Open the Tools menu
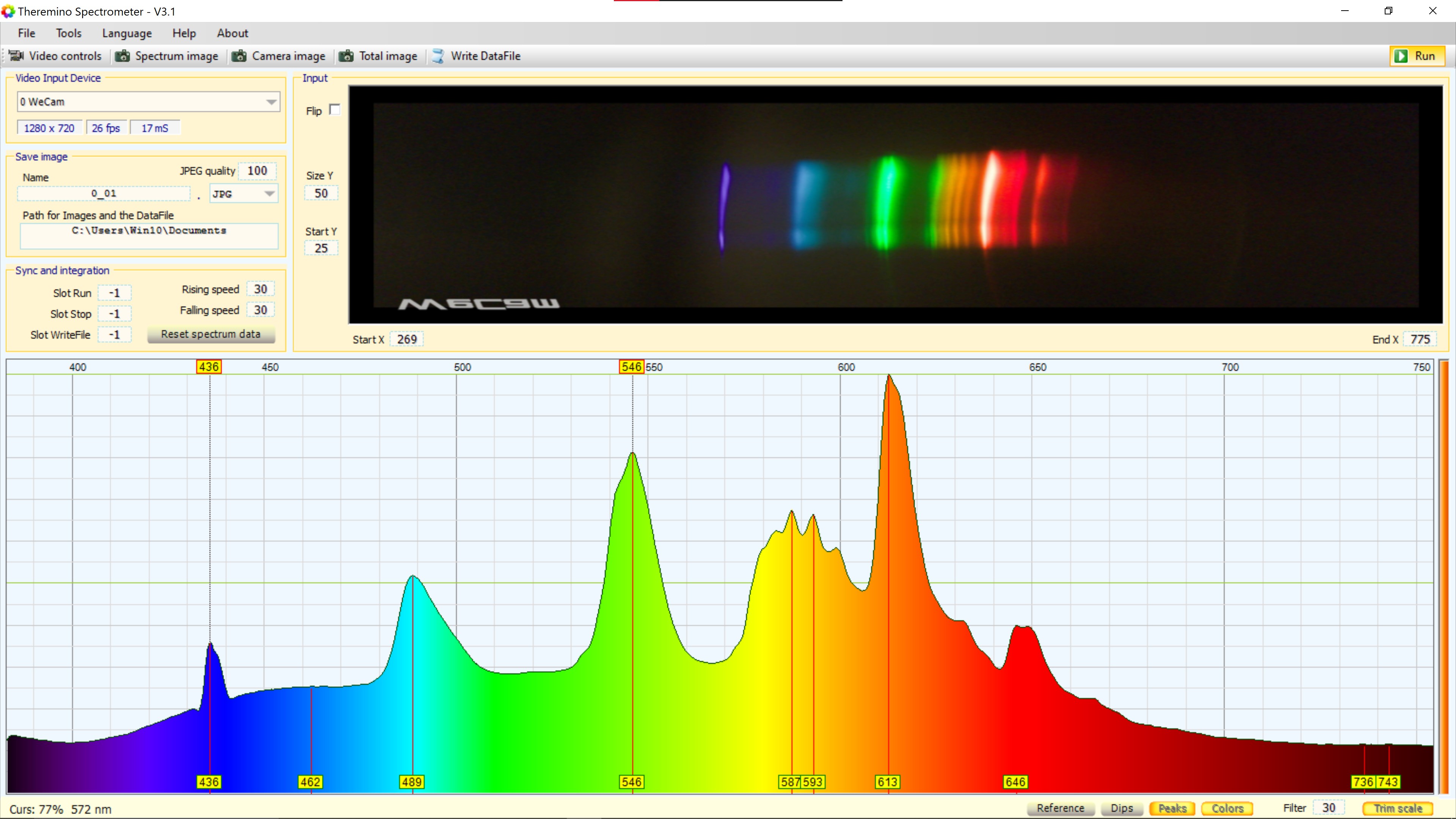The image size is (1456, 819). [68, 33]
